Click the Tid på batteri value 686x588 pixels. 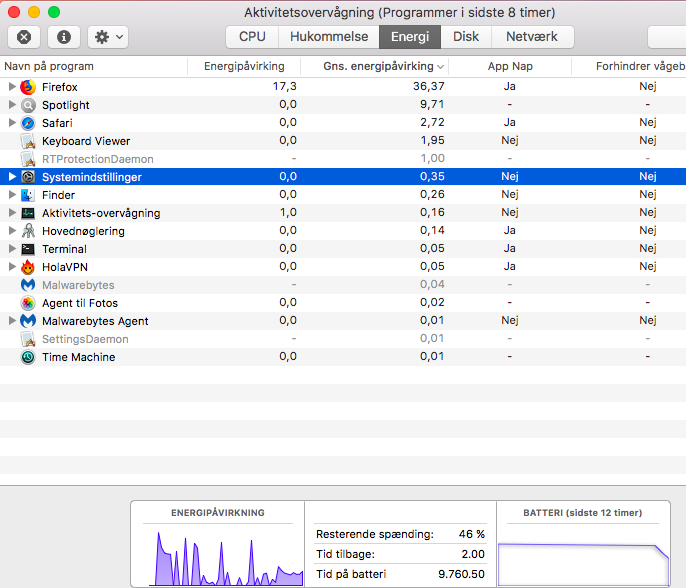(461, 574)
